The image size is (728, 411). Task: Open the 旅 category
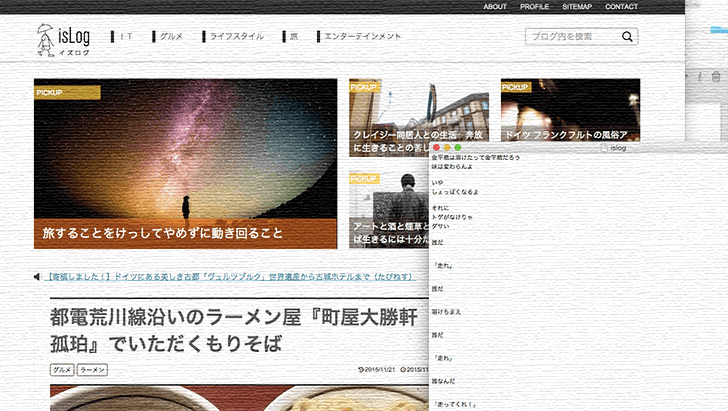[x=290, y=36]
